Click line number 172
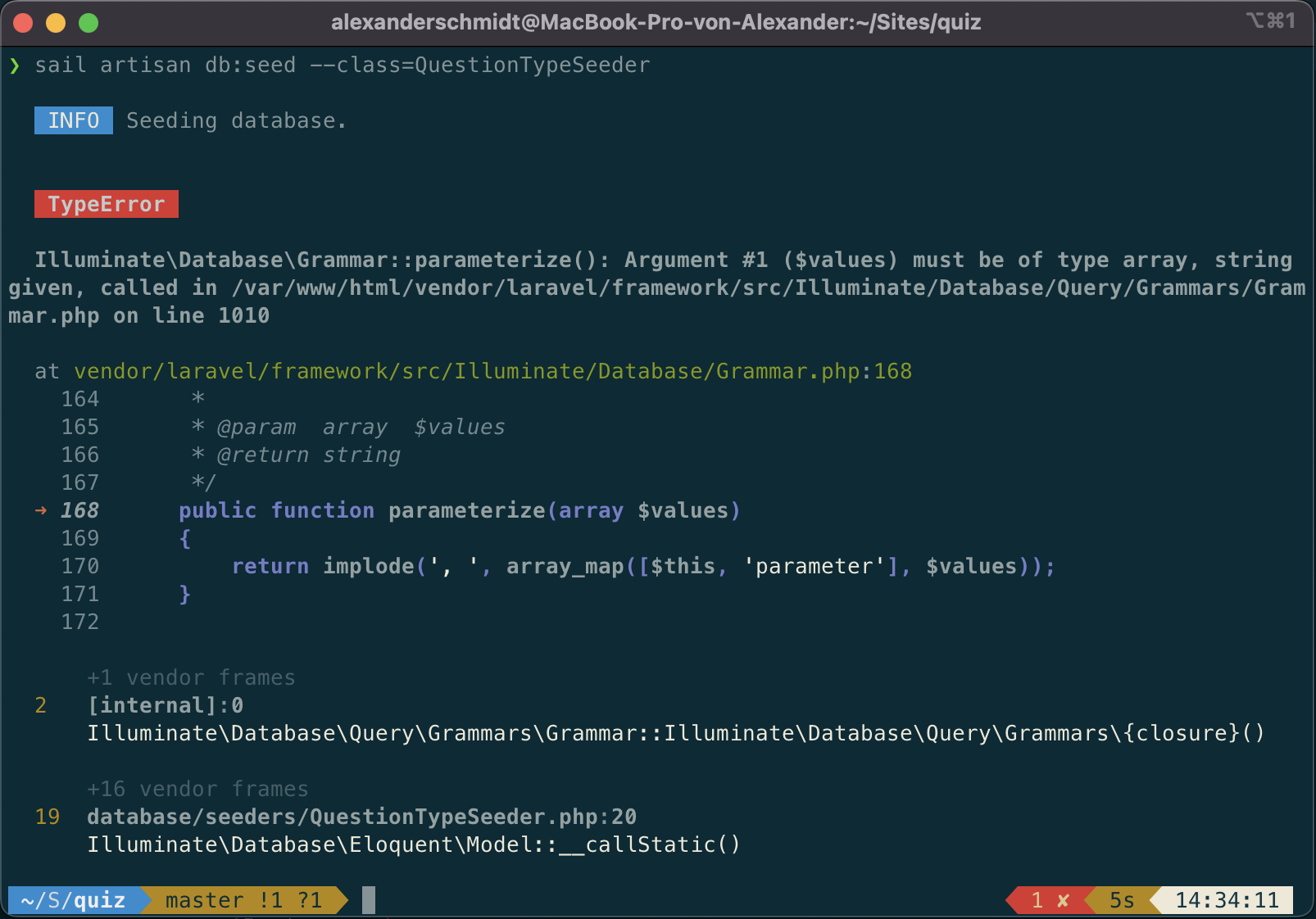Screen dimensions: 1316x919 80,622
